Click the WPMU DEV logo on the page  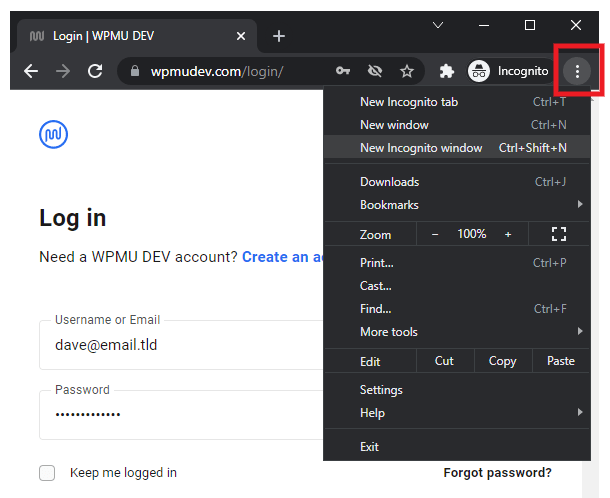(x=53, y=134)
